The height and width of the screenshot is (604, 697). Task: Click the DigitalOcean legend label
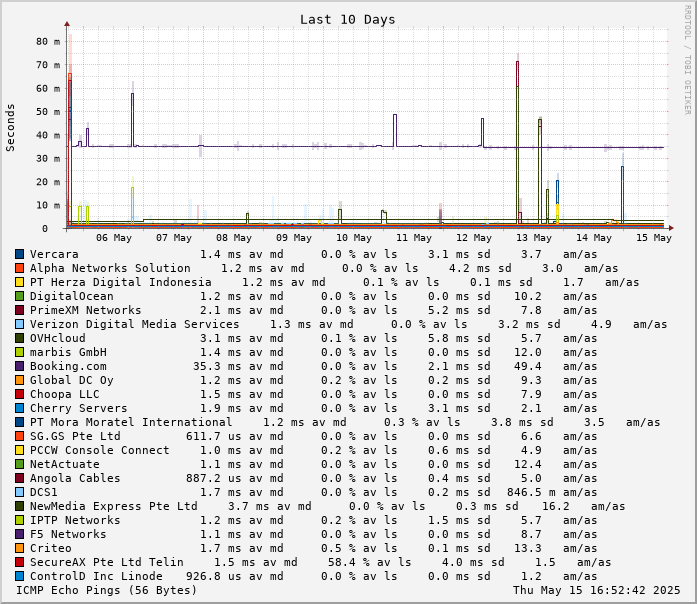(72, 296)
